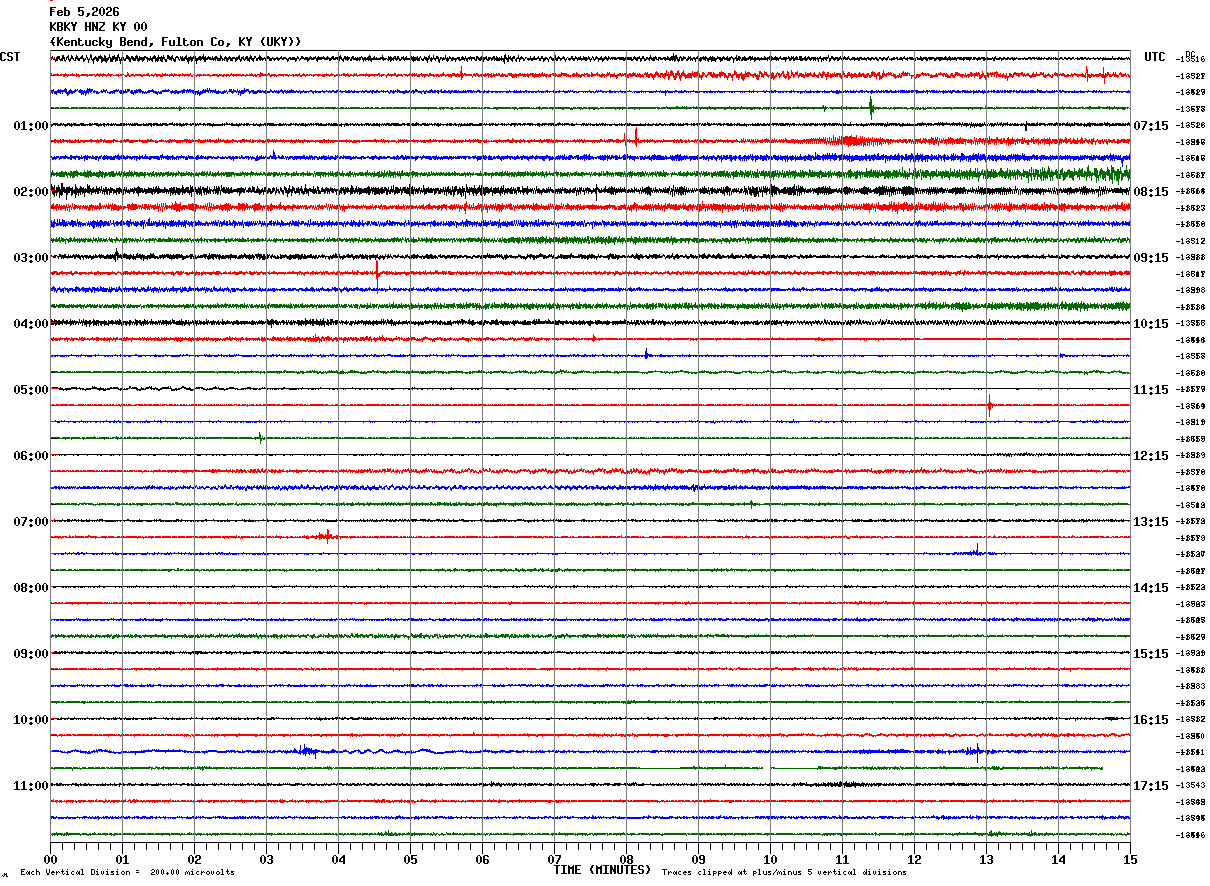Click the minute axis tick label '07'
The height and width of the screenshot is (886, 1210).
coord(554,859)
